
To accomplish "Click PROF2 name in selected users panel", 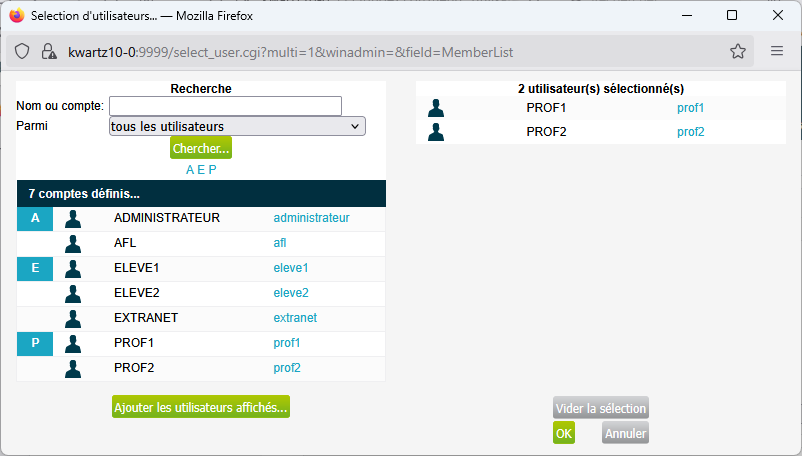I will (546, 132).
